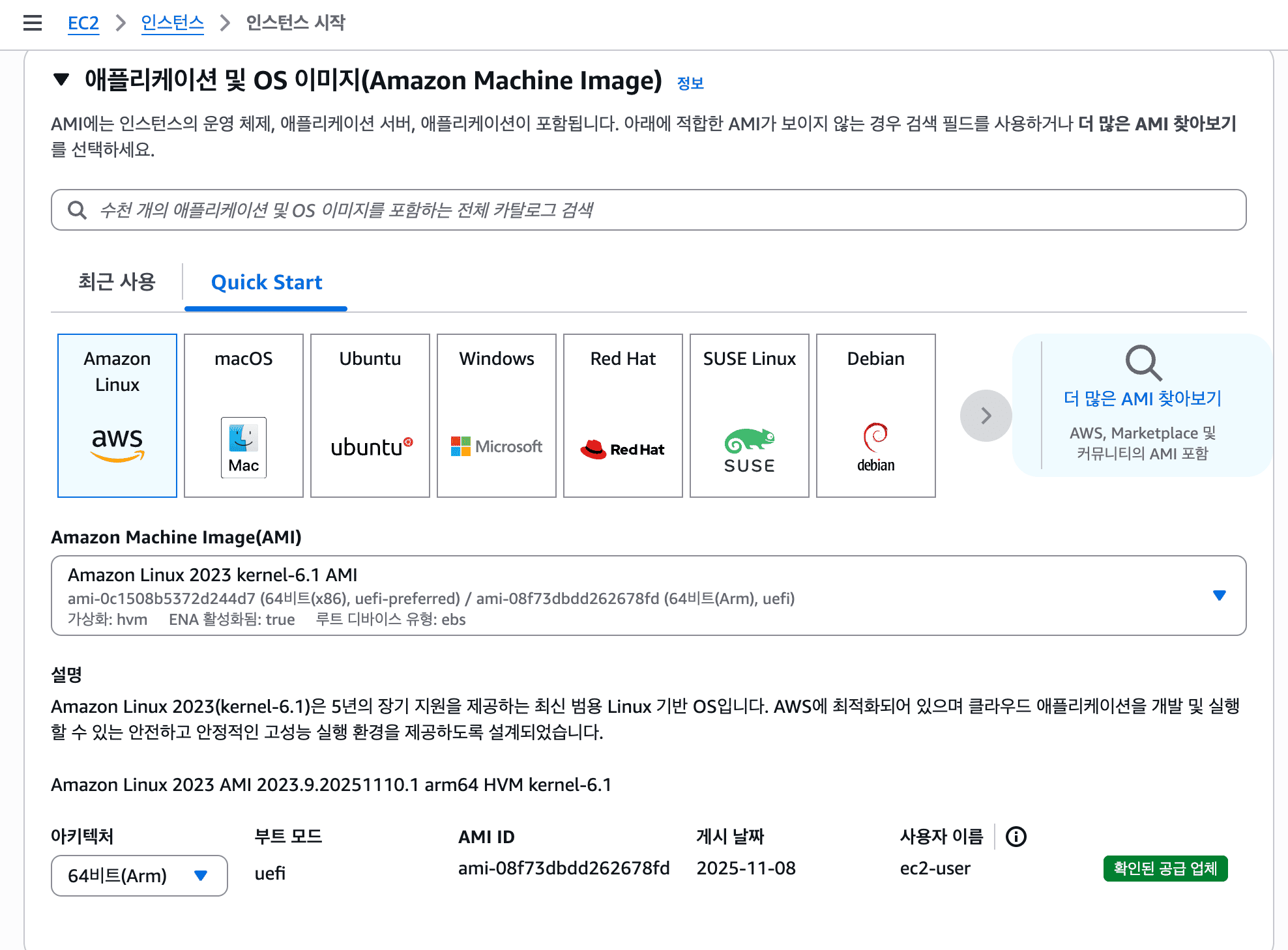Image resolution: width=1288 pixels, height=950 pixels.
Task: Click the search magnifier in the catalog field
Action: [x=77, y=210]
